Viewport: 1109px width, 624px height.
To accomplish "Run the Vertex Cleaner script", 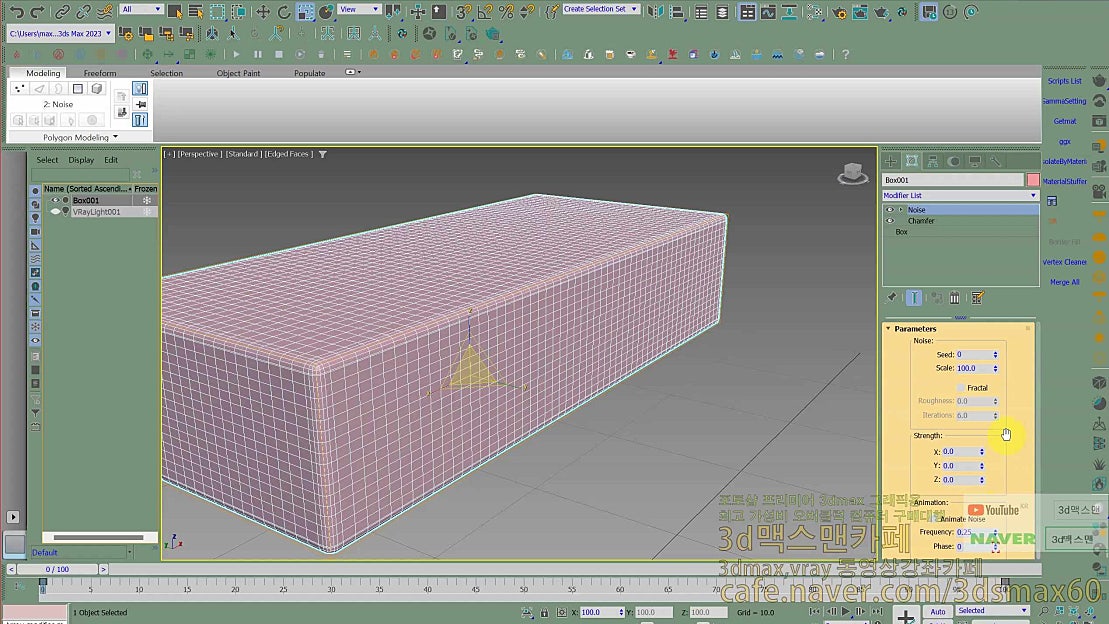I will click(1064, 261).
